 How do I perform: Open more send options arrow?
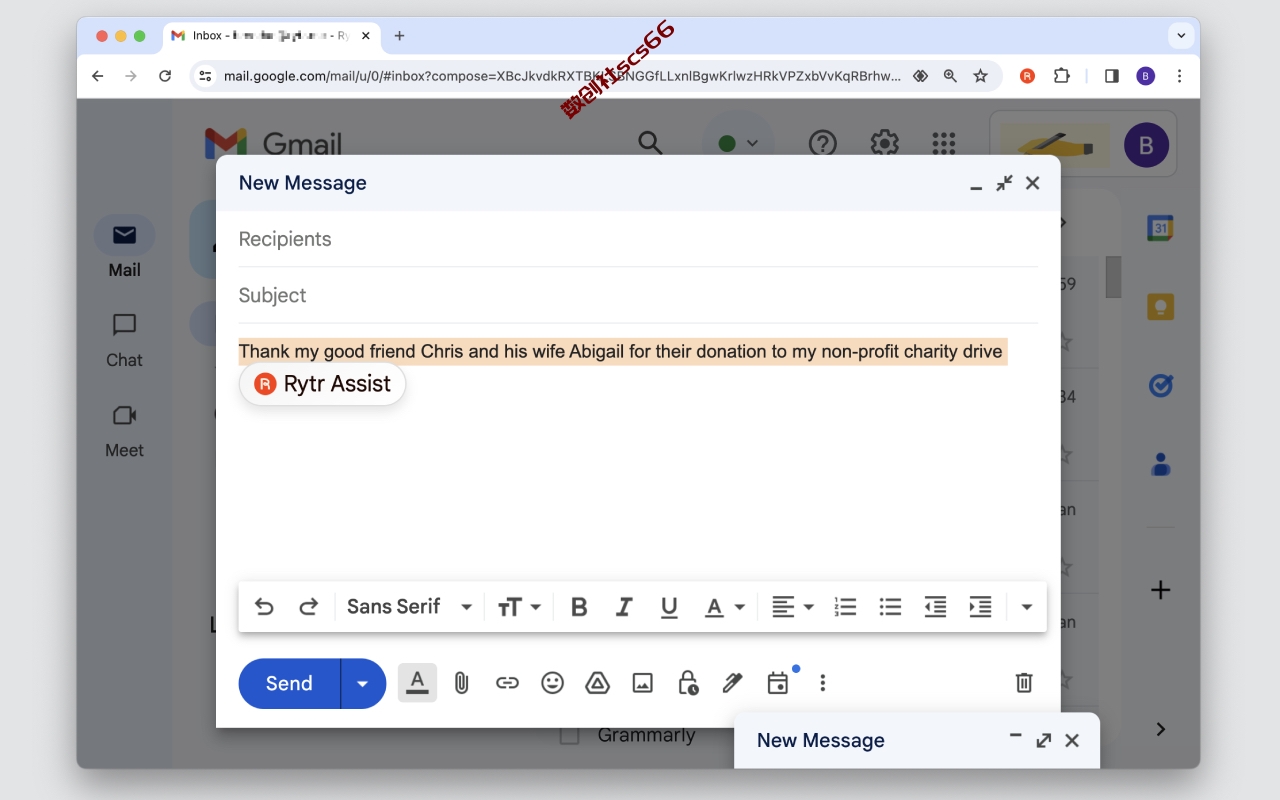363,683
